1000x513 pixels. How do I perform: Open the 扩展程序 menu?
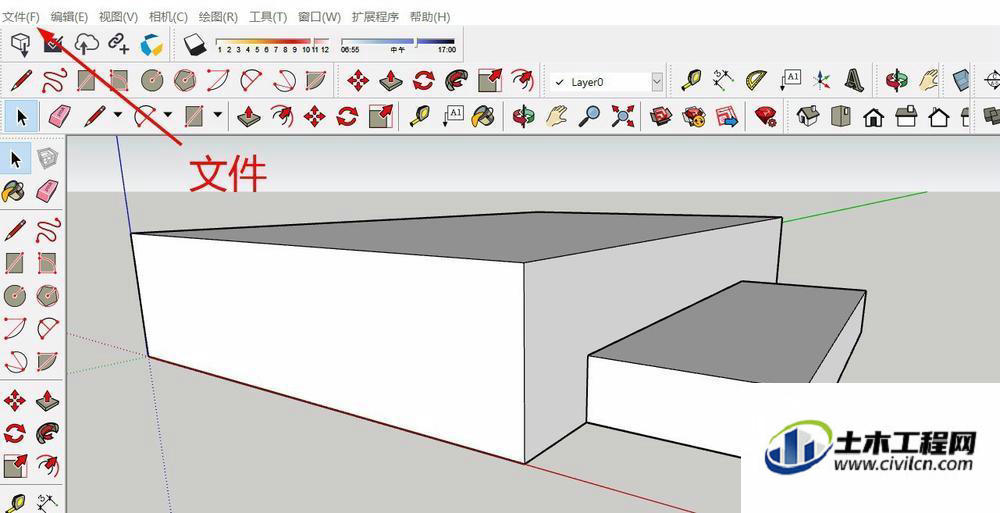(375, 17)
